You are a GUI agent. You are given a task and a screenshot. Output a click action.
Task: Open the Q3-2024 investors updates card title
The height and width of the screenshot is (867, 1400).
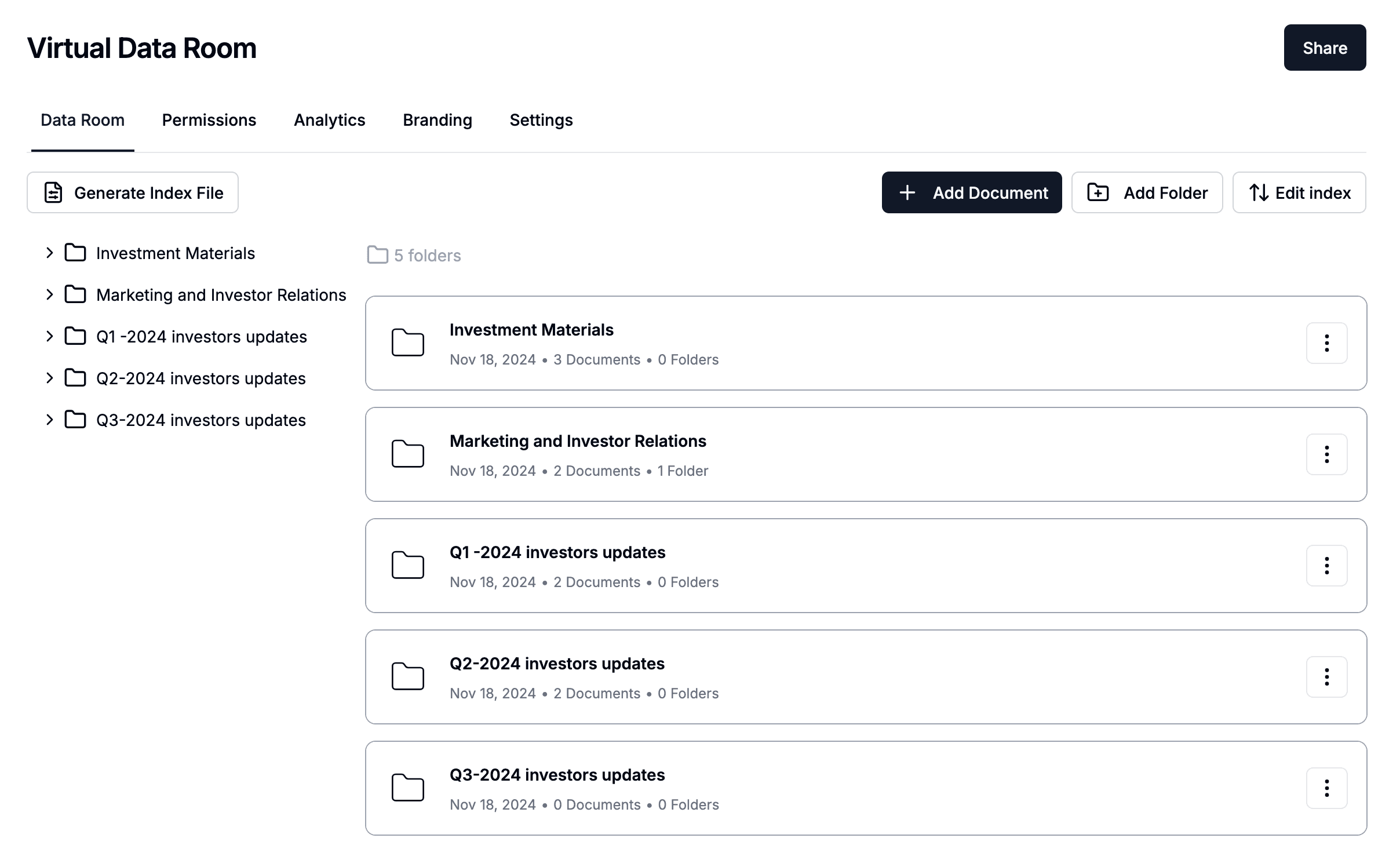[557, 775]
